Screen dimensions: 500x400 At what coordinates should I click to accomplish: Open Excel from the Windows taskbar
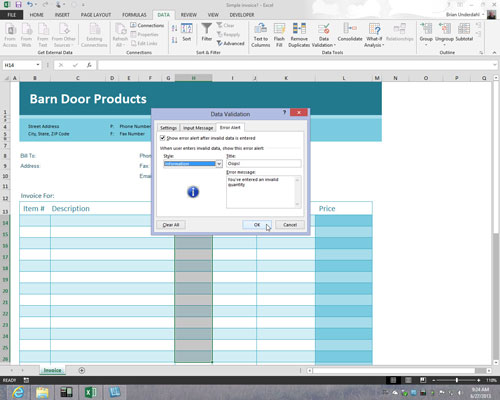click(90, 392)
